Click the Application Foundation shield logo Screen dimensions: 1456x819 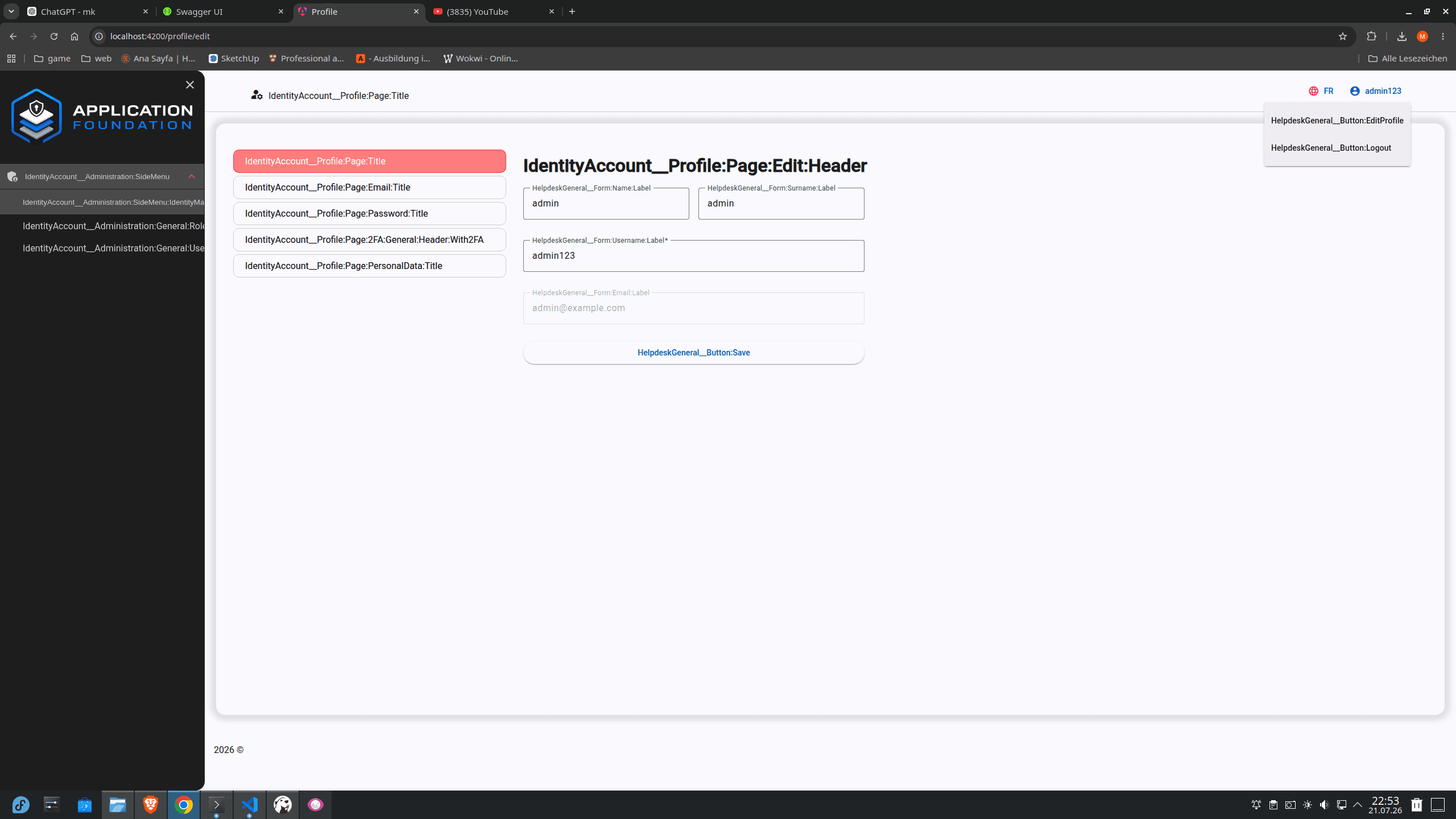(36, 116)
